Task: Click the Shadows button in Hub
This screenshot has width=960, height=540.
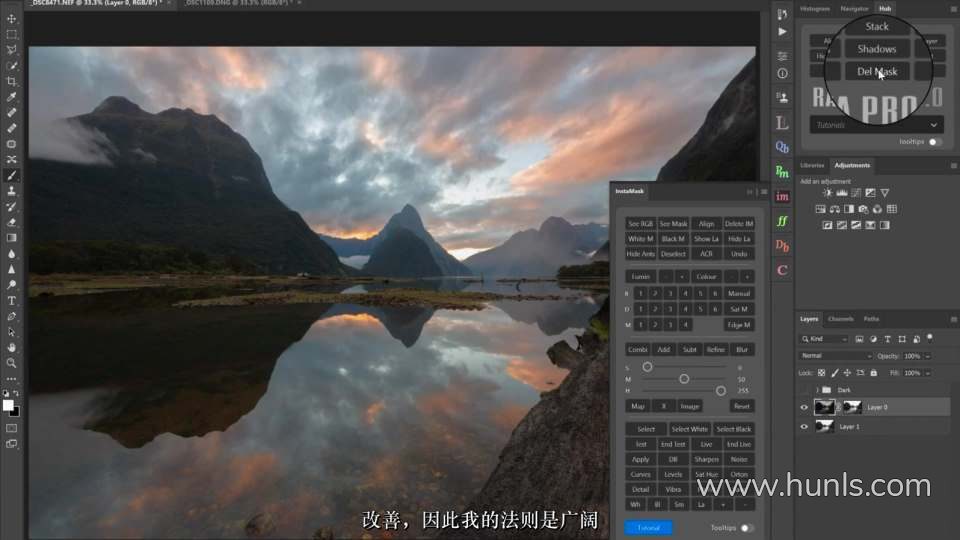Action: coord(877,49)
